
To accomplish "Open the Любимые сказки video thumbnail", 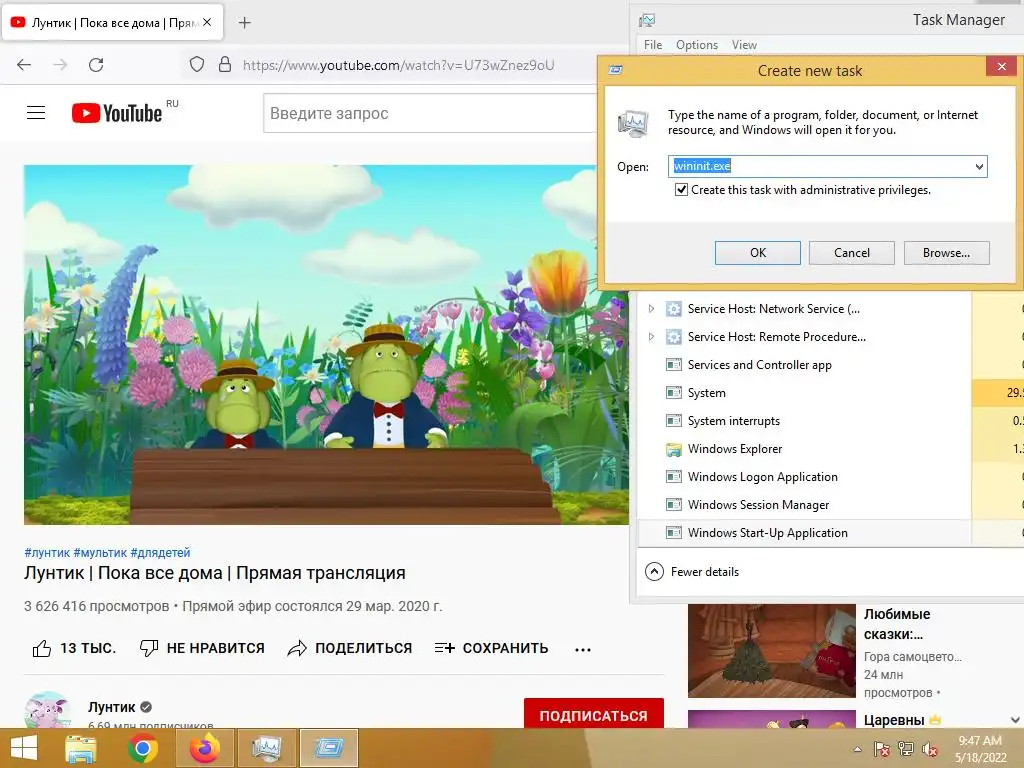I will point(772,650).
